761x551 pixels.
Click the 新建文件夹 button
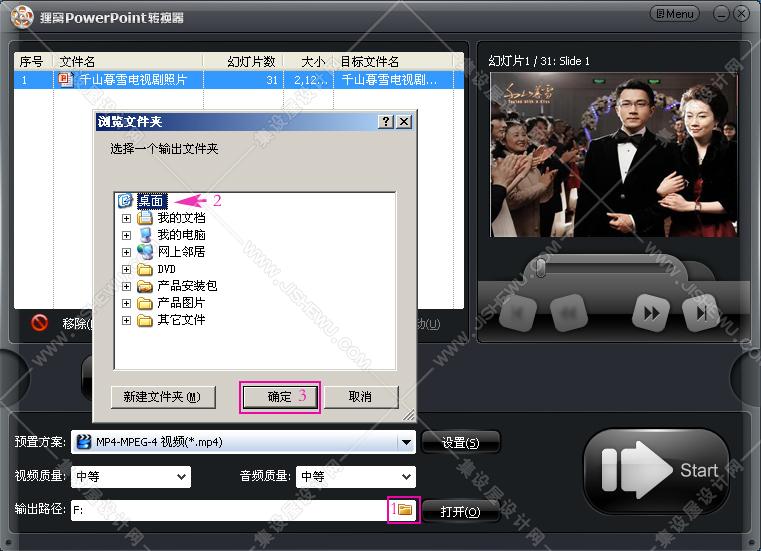click(x=163, y=397)
